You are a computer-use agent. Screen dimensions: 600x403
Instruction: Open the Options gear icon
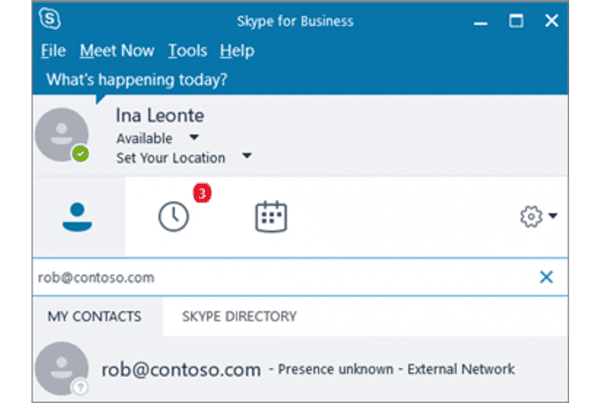tap(531, 217)
